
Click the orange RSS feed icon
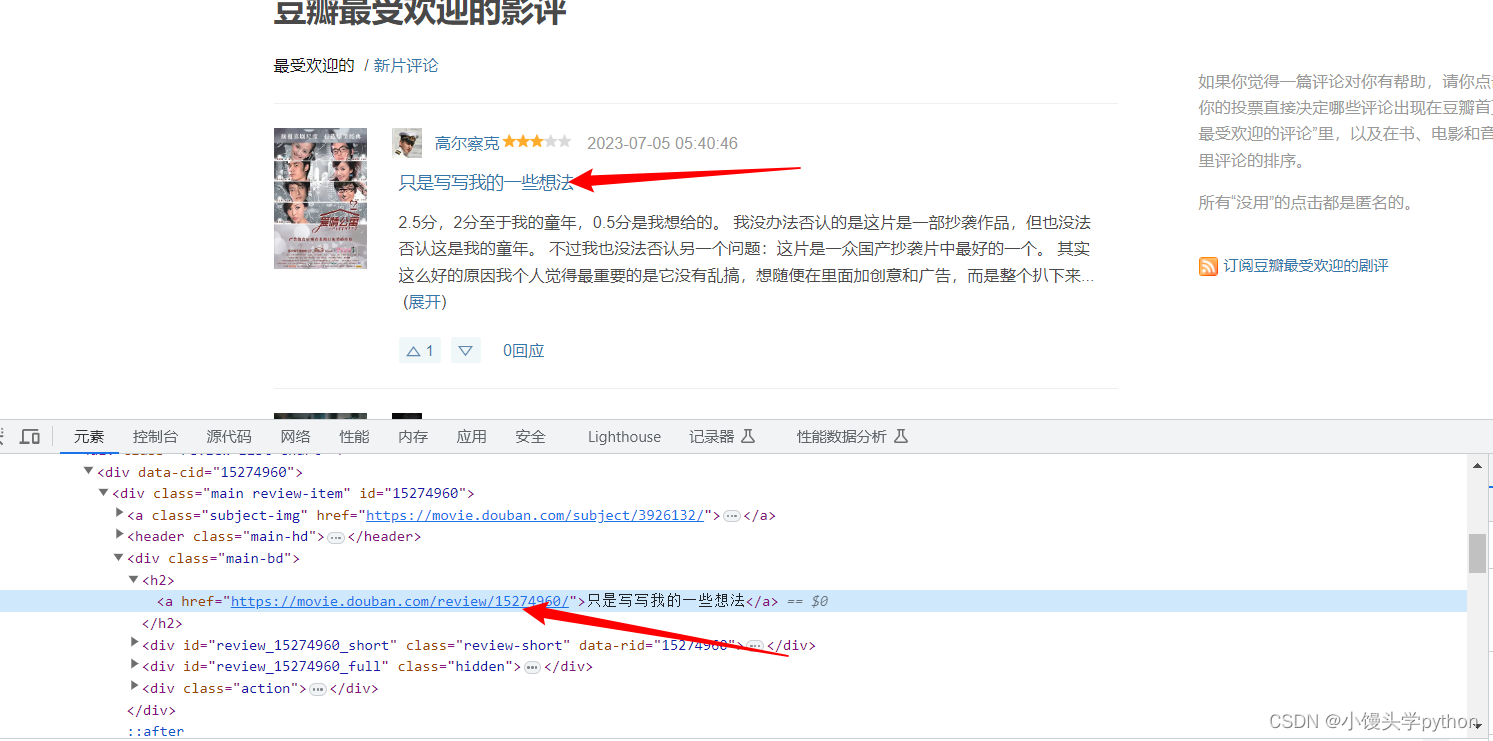(x=1208, y=265)
